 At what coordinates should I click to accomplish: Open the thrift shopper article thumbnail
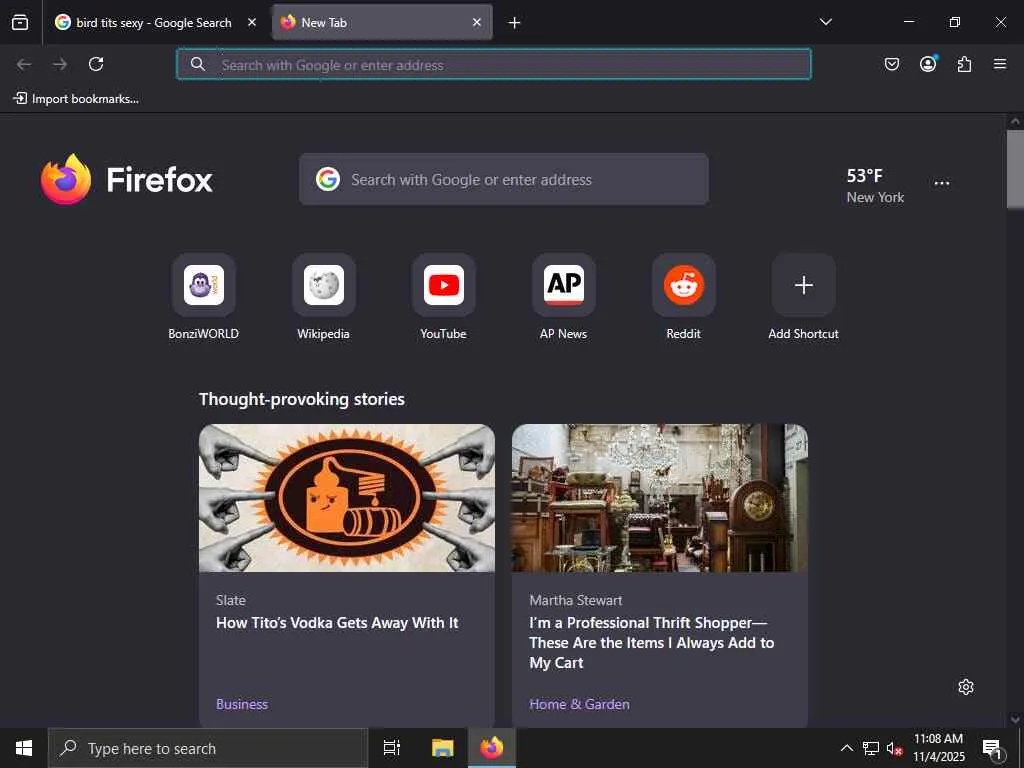[x=660, y=498]
